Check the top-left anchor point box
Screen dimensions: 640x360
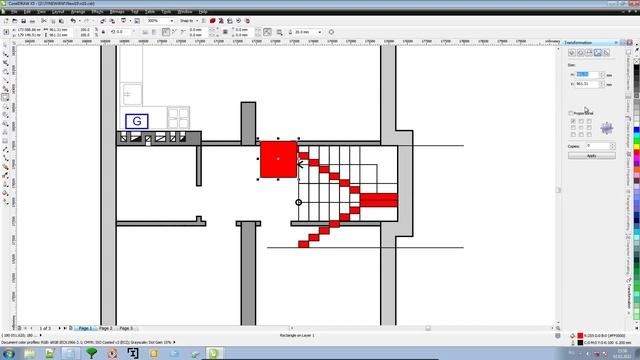tap(573, 121)
